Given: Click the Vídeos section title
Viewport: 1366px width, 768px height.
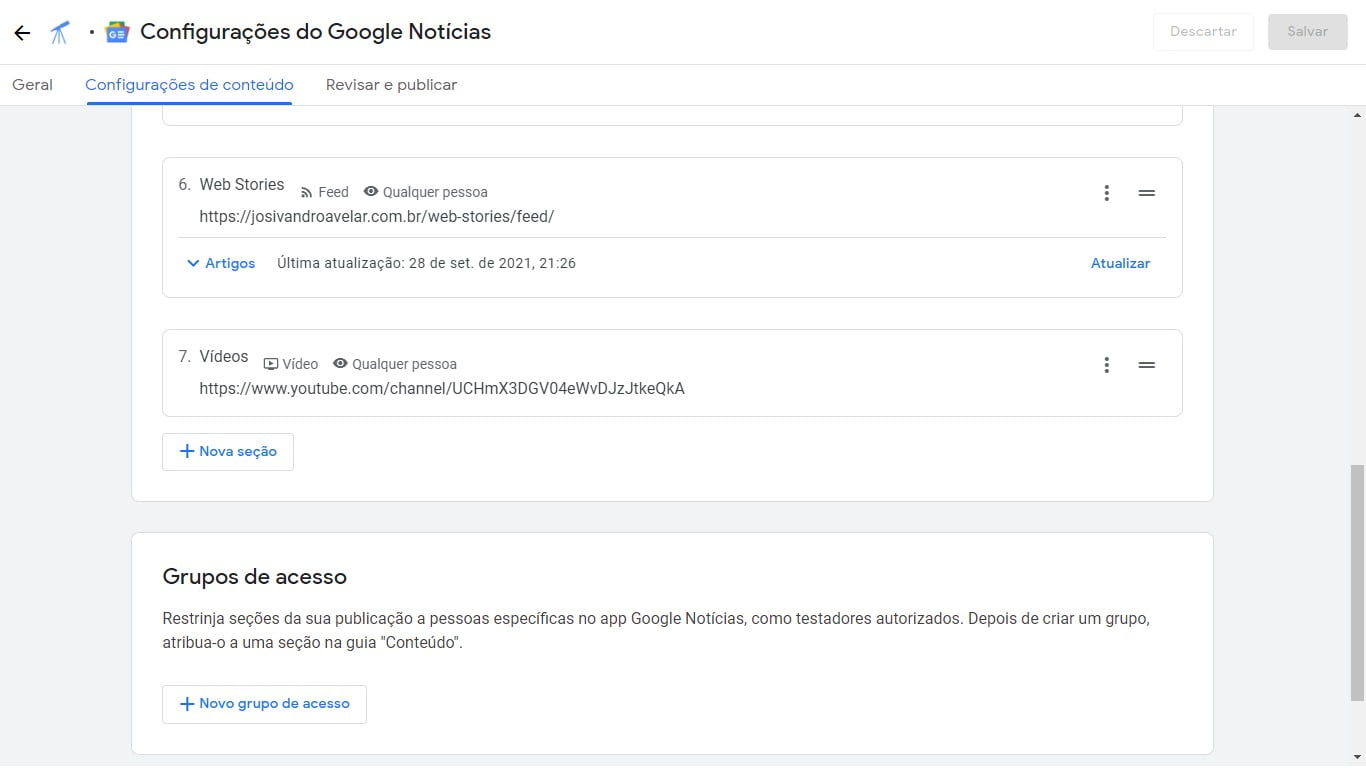Looking at the screenshot, I should click(224, 357).
